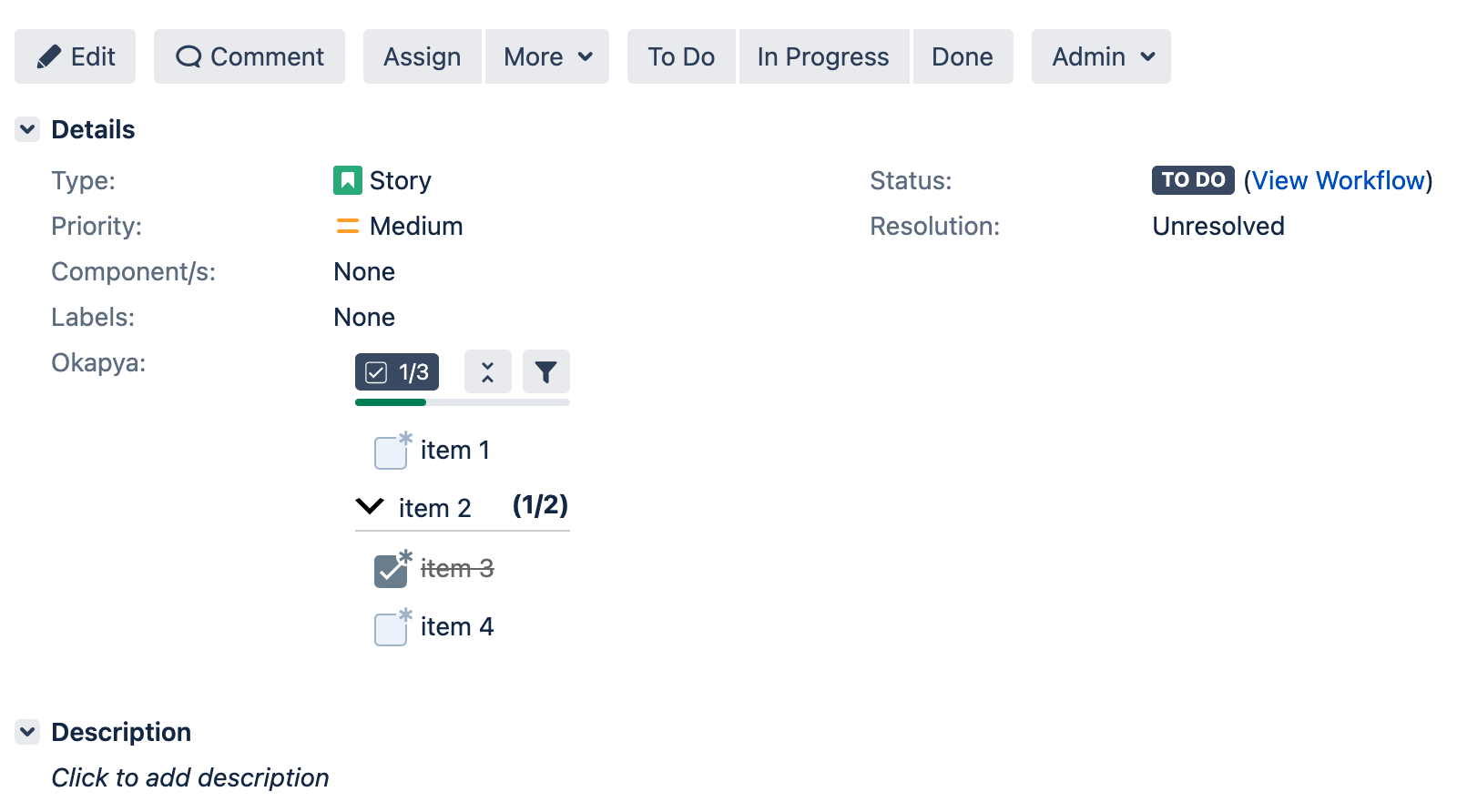Screen dimensions: 1457x812
Task: Select the In Progress transition
Action: (822, 56)
